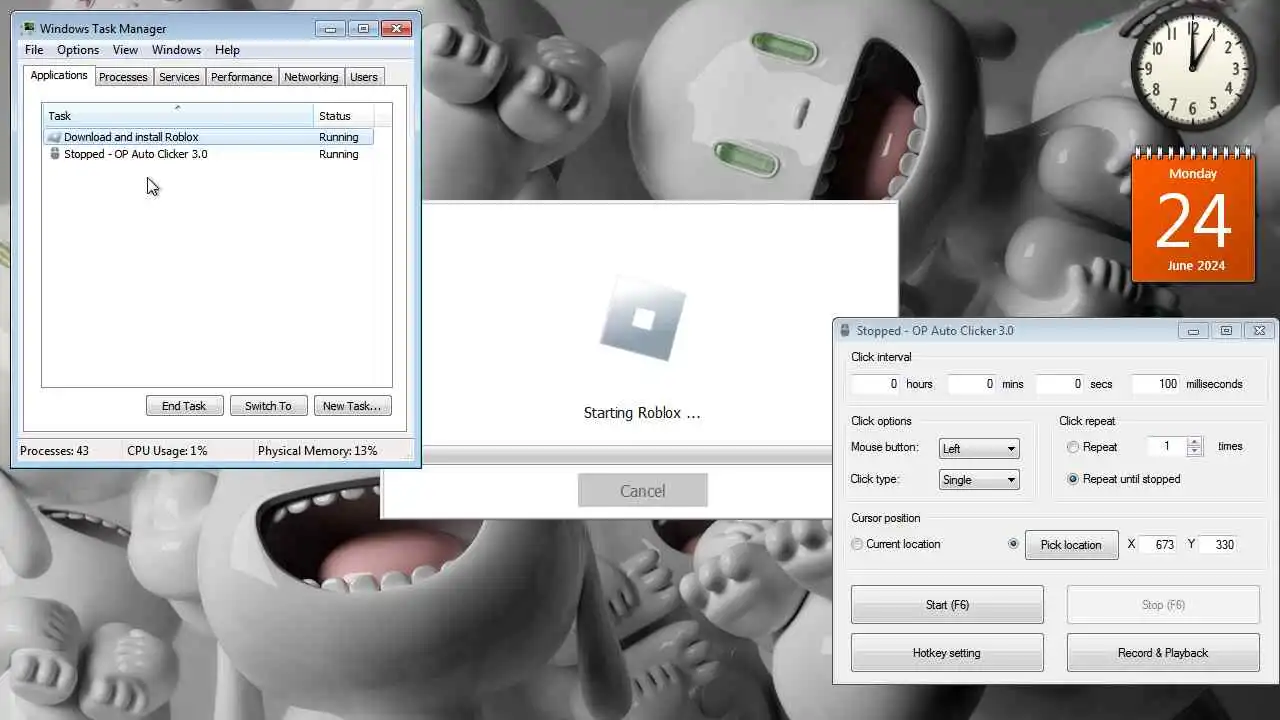Click the Start (F6) button
Image resolution: width=1280 pixels, height=720 pixels.
point(947,605)
